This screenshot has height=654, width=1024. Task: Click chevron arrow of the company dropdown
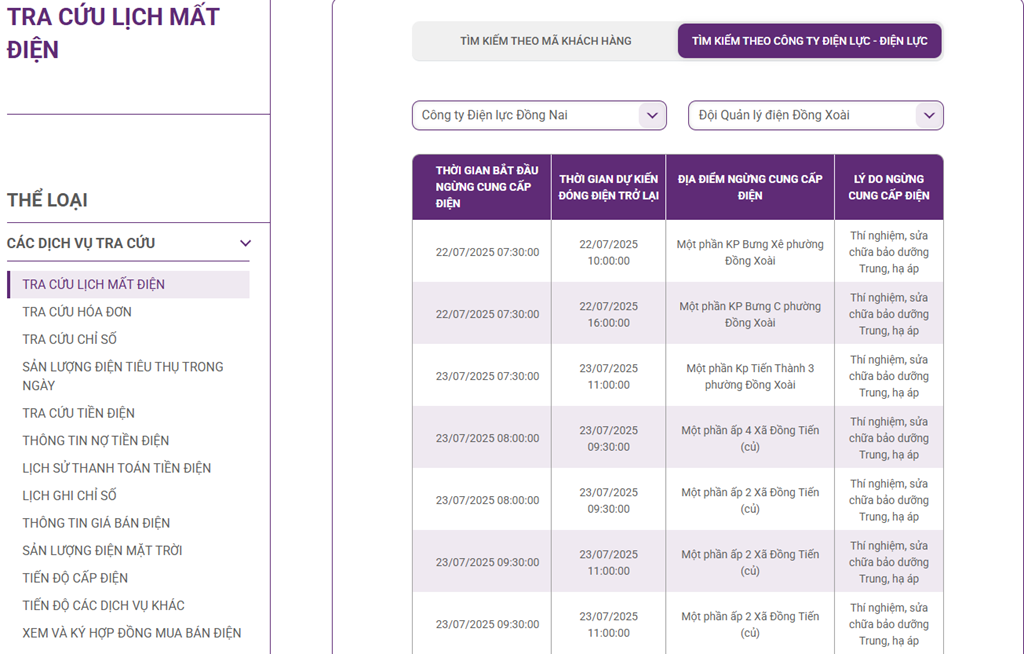(x=652, y=116)
